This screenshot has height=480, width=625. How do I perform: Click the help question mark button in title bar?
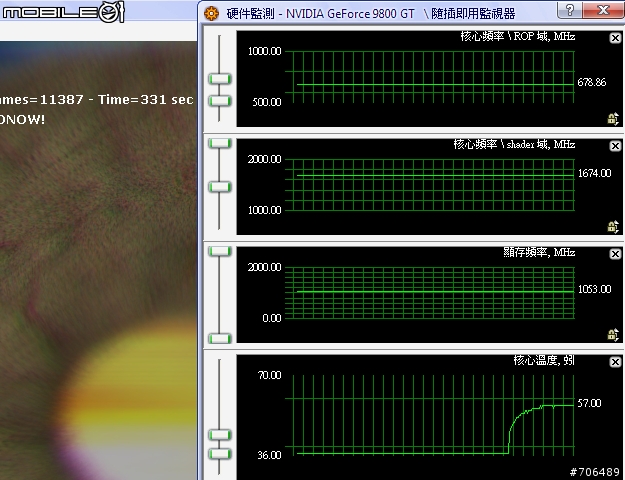(x=570, y=10)
